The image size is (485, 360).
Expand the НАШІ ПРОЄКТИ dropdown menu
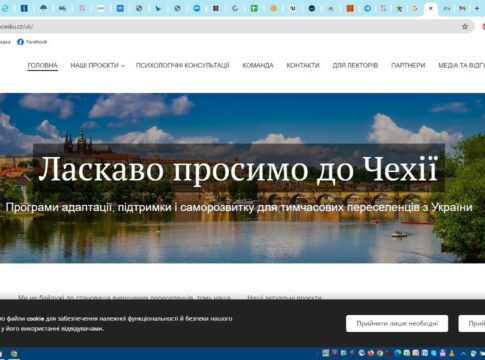97,65
